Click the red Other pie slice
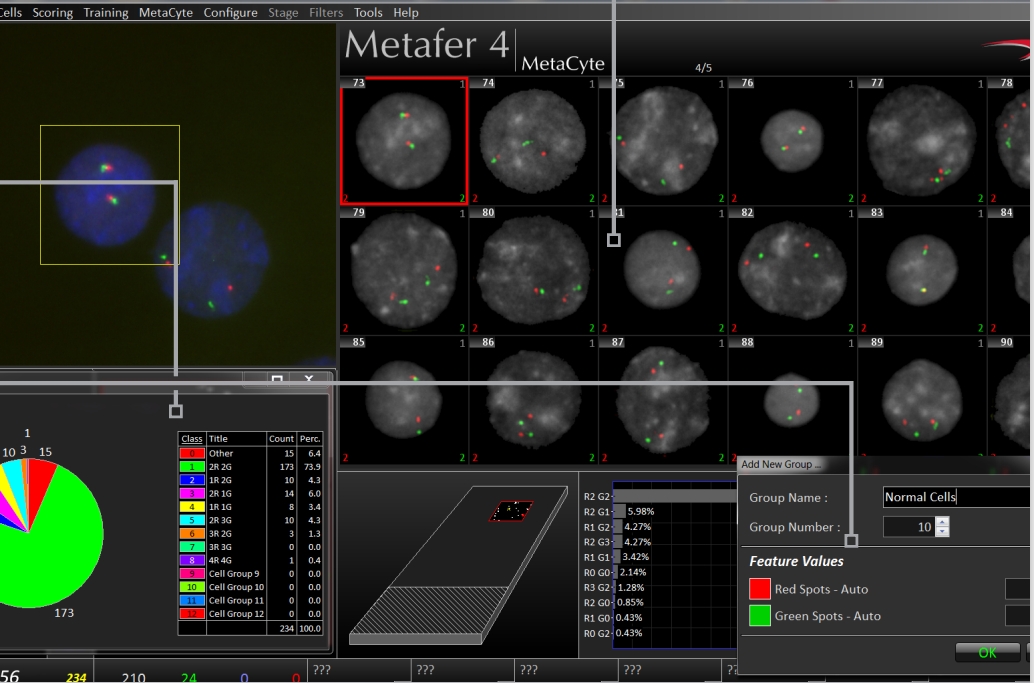The image size is (1034, 683). [41, 485]
